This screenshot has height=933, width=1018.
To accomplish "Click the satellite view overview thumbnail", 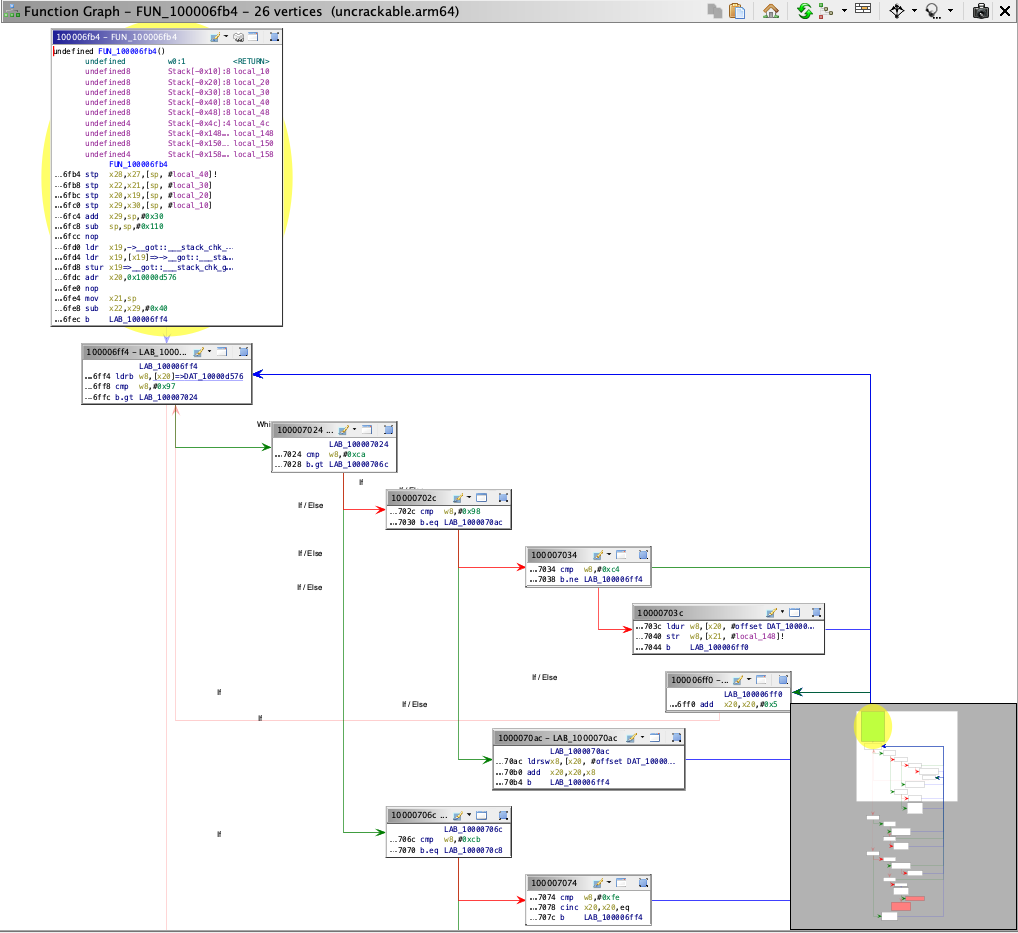I will (x=903, y=815).
